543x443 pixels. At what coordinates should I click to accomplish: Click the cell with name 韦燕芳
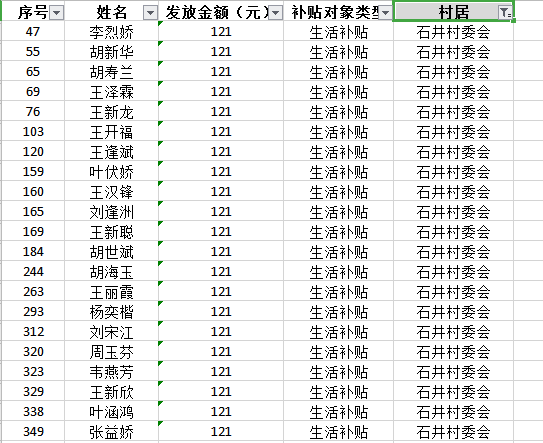(112, 372)
